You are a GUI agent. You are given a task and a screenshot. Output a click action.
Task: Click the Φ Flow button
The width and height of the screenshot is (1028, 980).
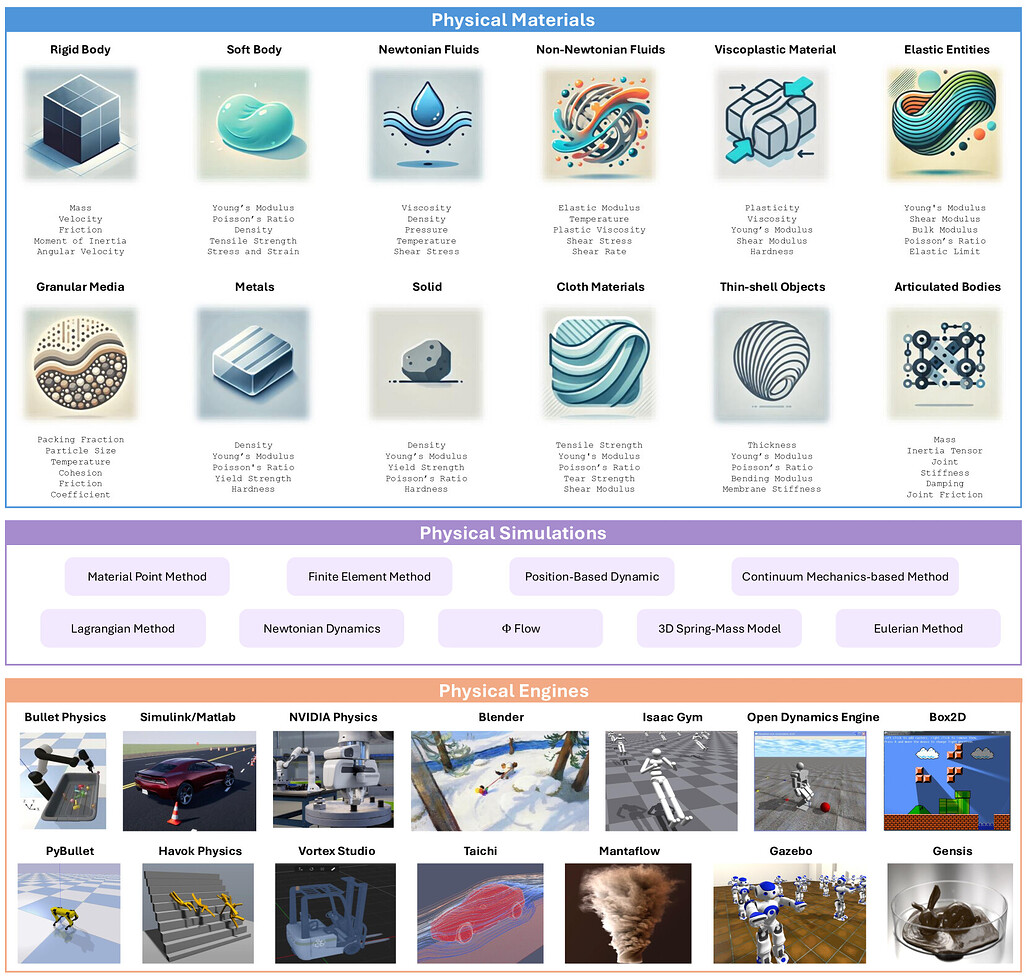click(x=521, y=629)
